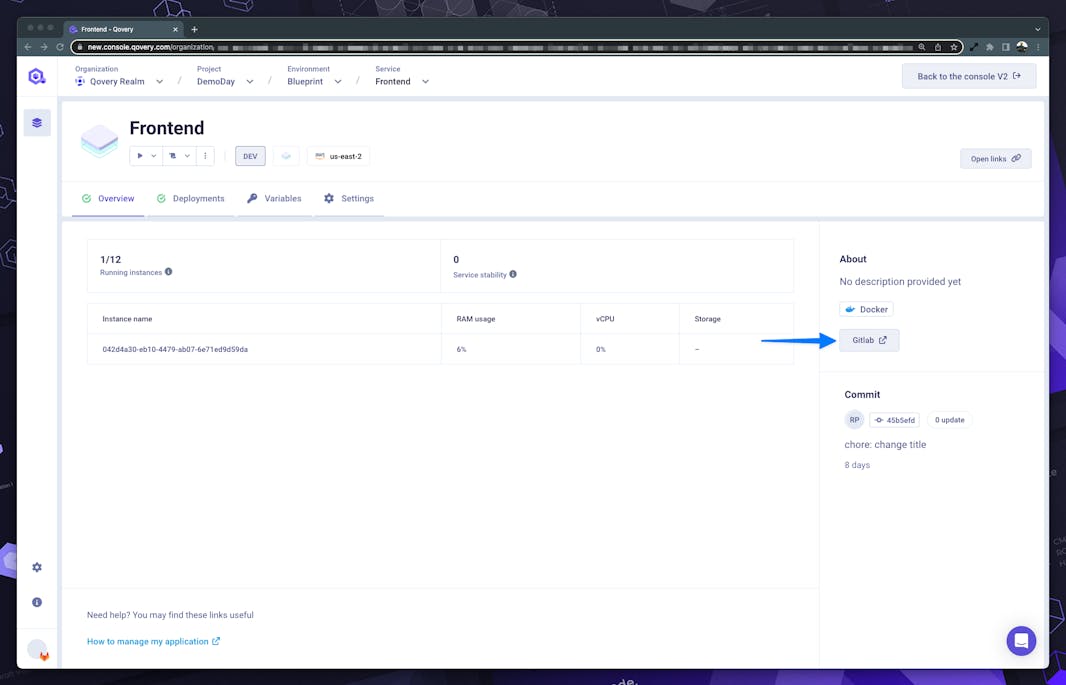Image resolution: width=1066 pixels, height=685 pixels.
Task: Click the Running instances info icon
Action: (x=169, y=272)
